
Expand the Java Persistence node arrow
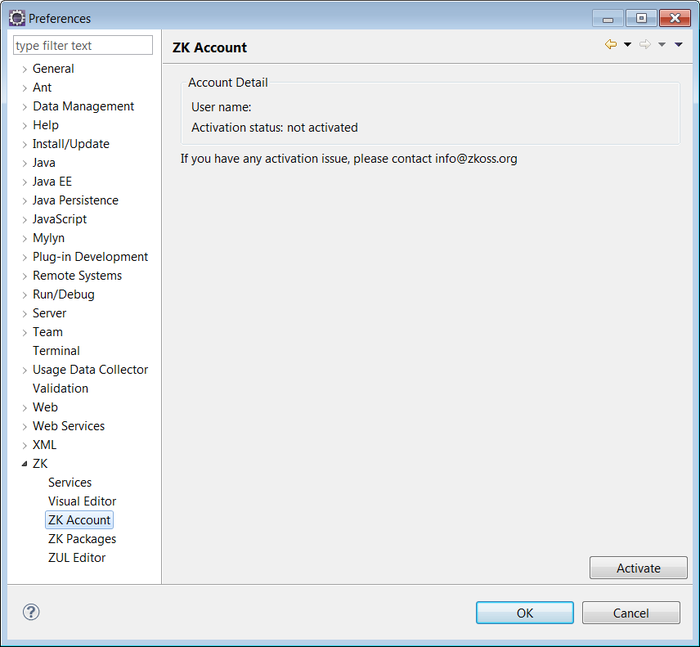point(25,201)
